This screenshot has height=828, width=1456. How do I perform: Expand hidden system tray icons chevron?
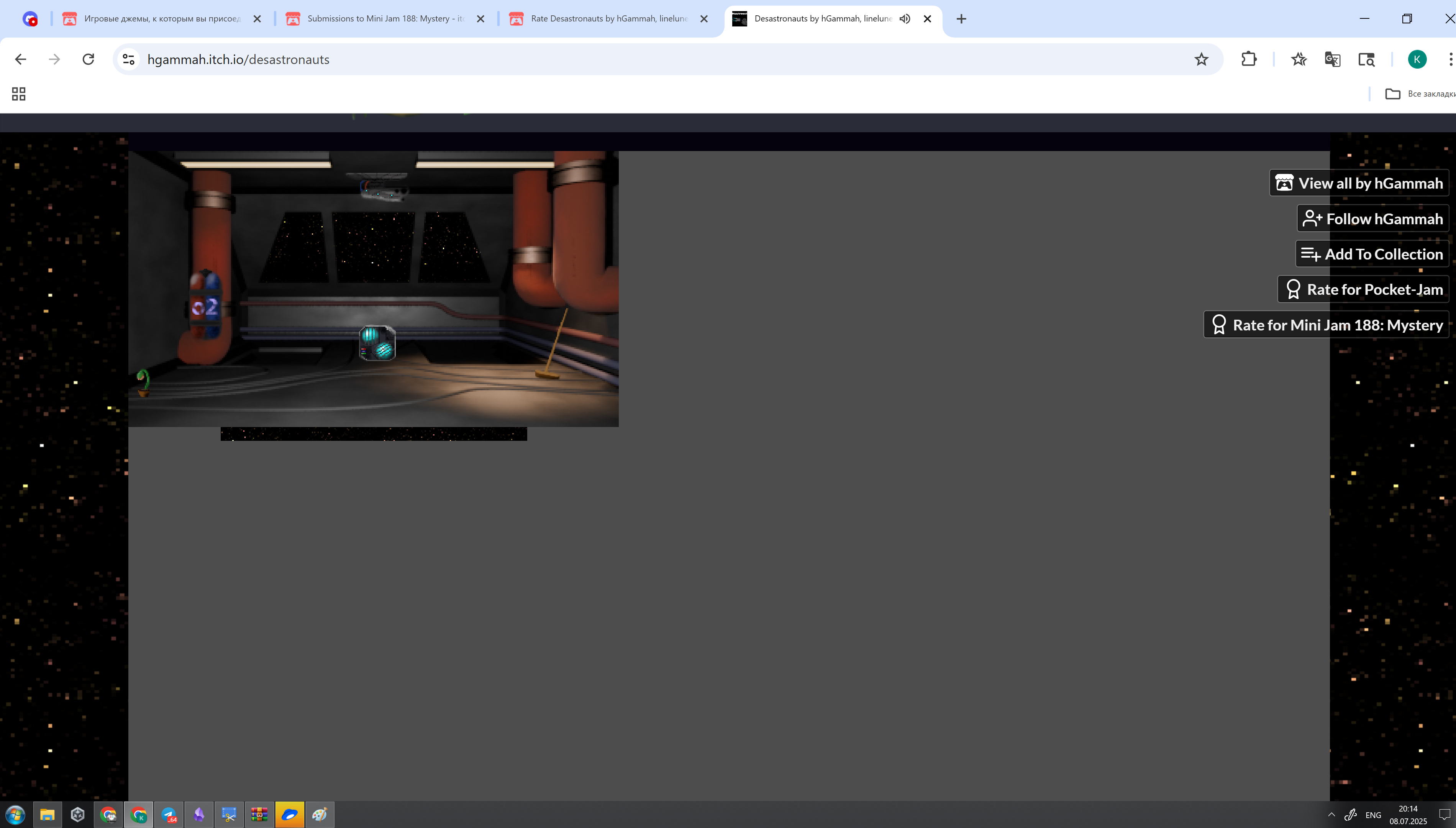pyautogui.click(x=1331, y=814)
